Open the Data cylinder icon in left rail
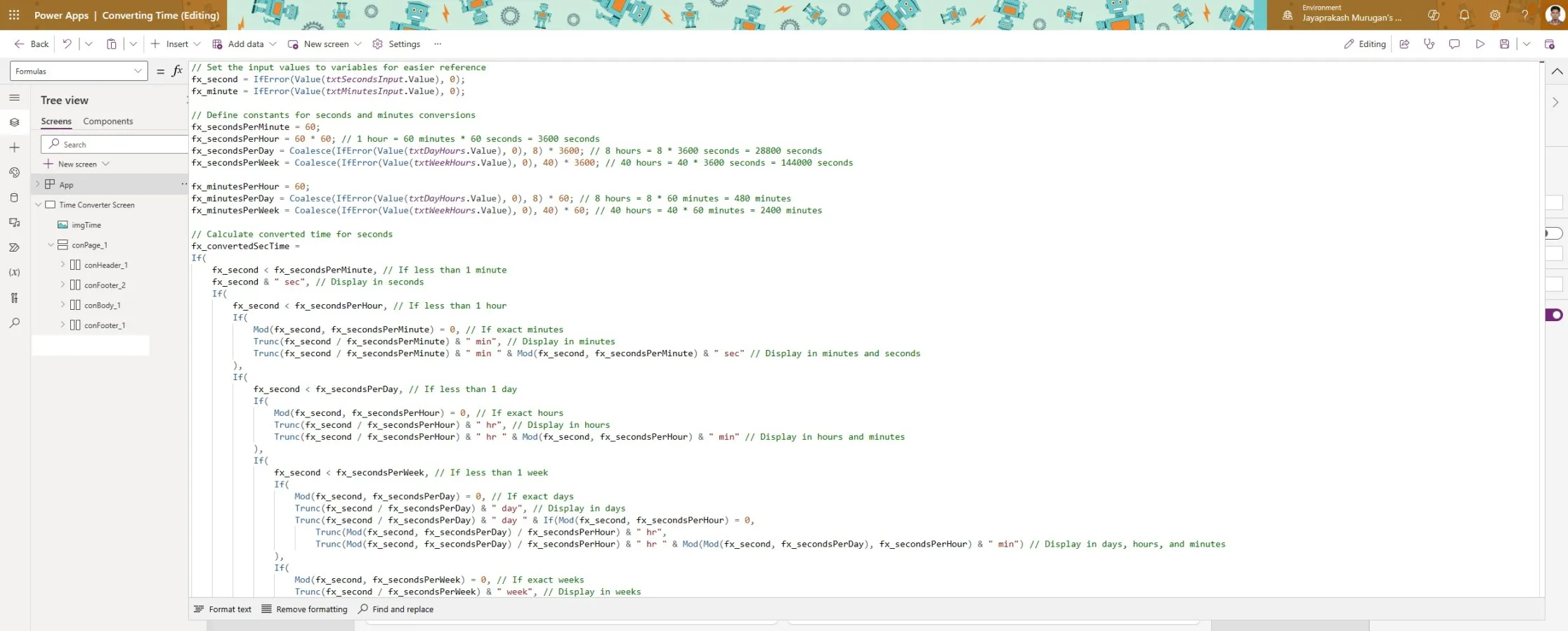The height and width of the screenshot is (631, 1568). [15, 197]
